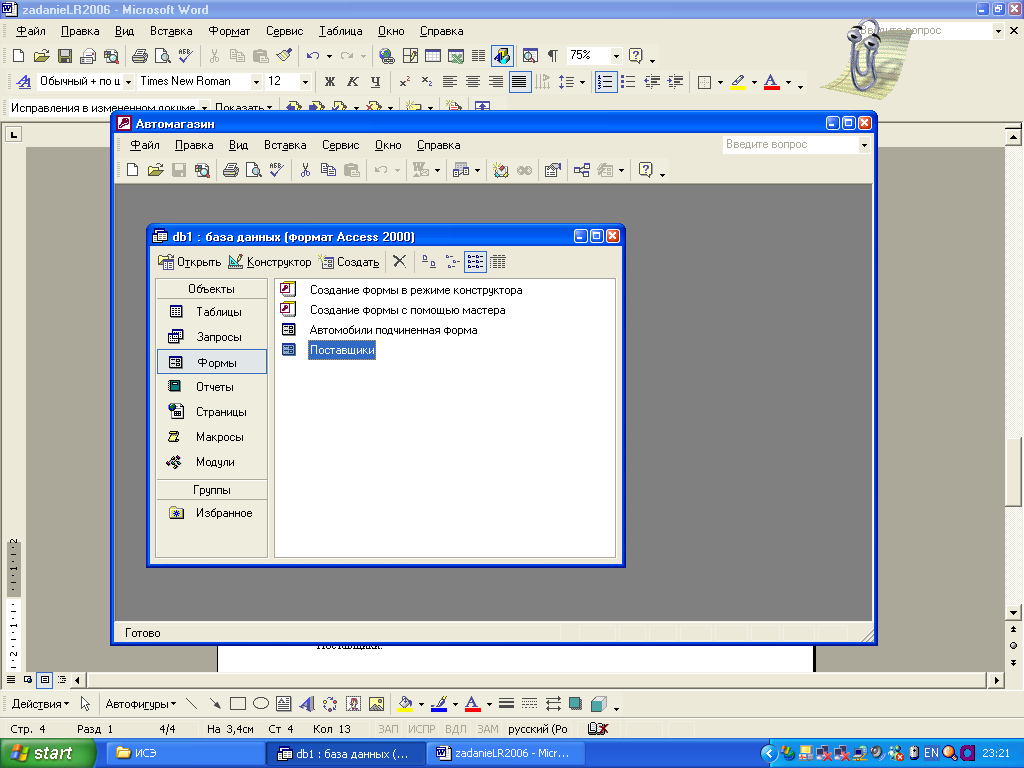Screen dimensions: 1024x768
Task: Click Properties icon in Access toolbar
Action: [x=552, y=170]
